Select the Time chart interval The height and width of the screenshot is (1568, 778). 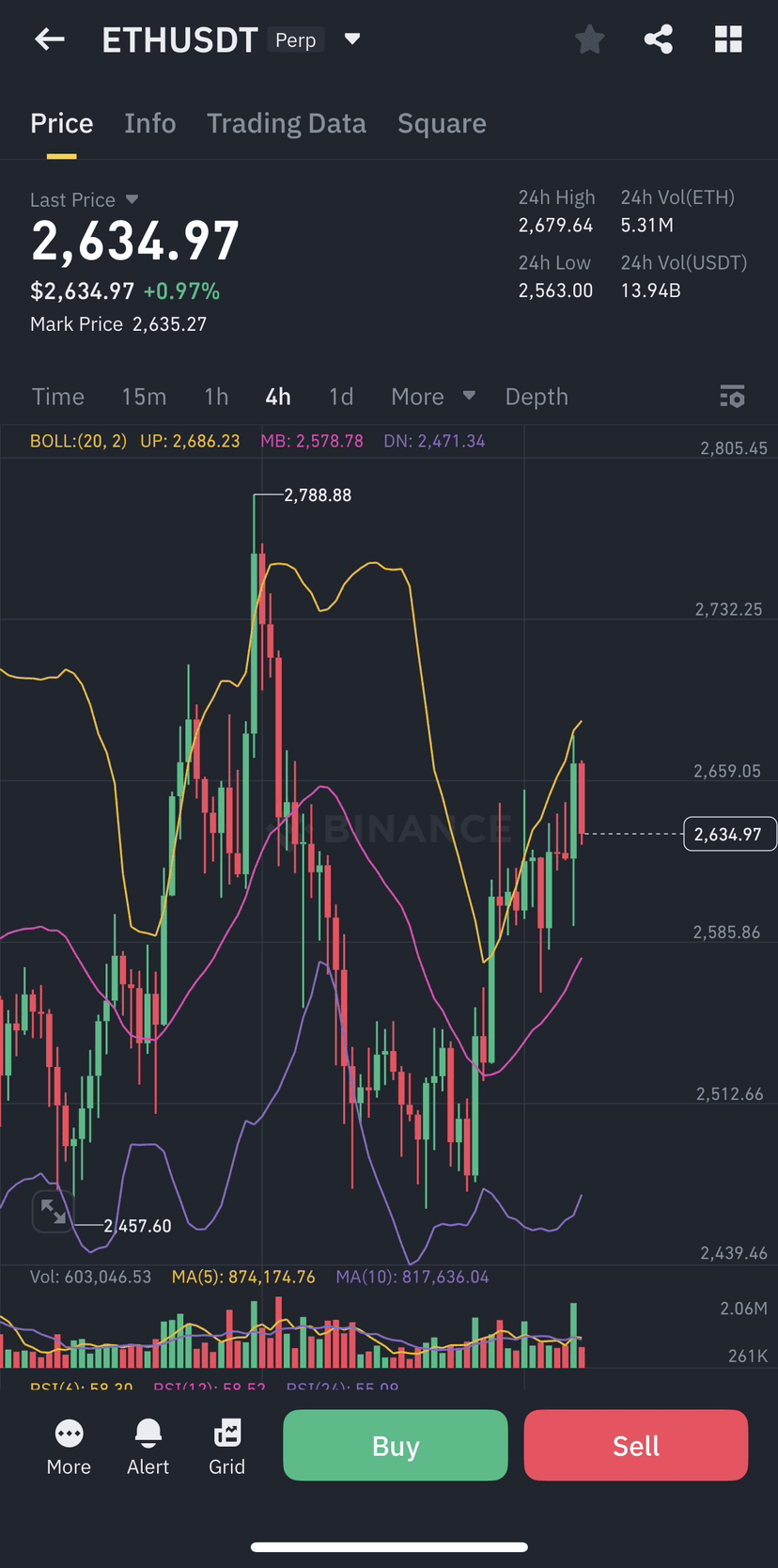point(58,397)
